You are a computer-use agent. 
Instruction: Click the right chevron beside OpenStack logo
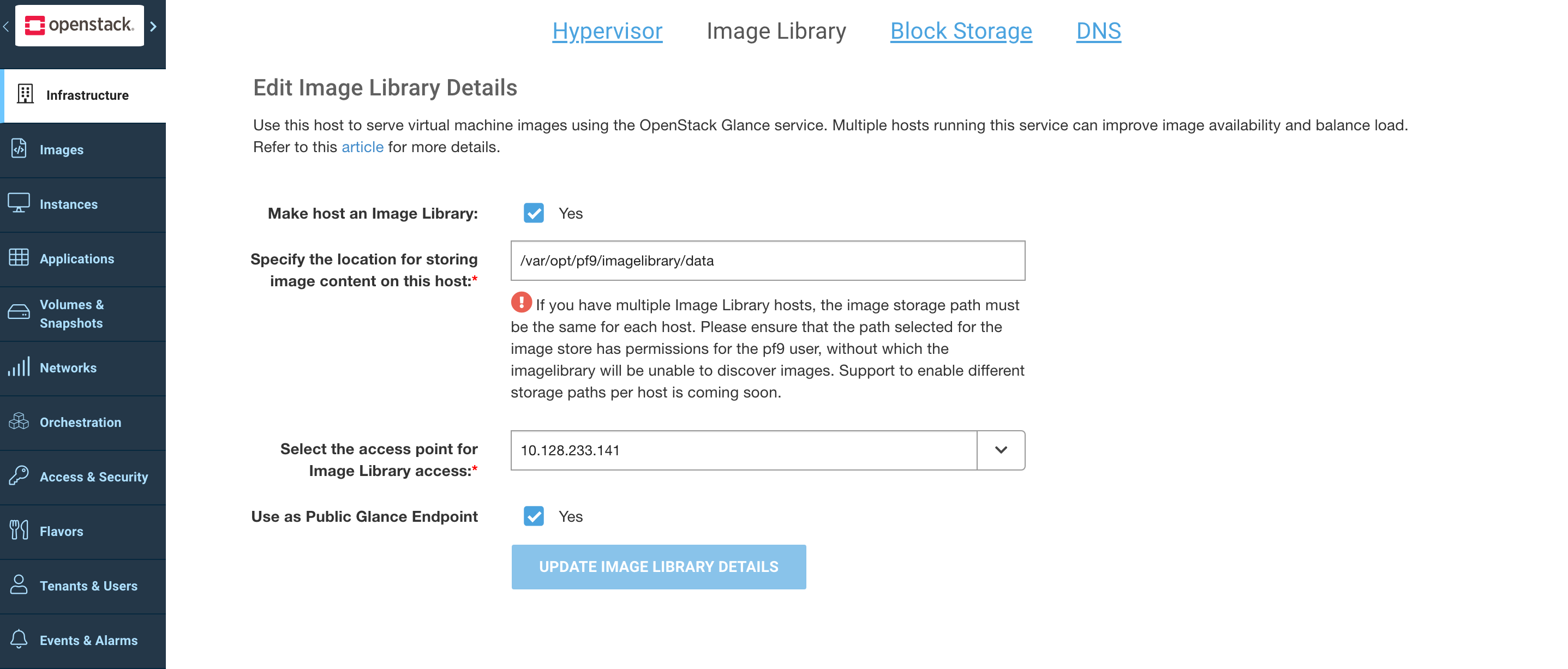pyautogui.click(x=153, y=27)
